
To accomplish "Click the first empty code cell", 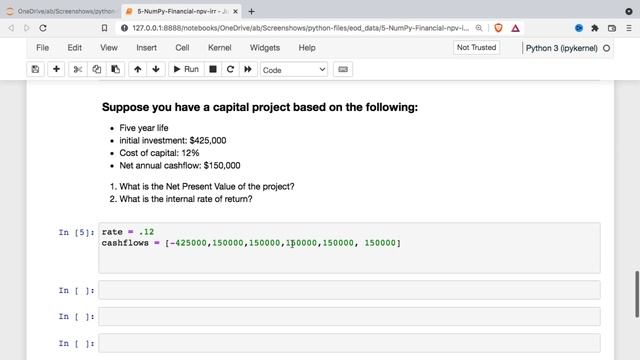I will (349, 290).
